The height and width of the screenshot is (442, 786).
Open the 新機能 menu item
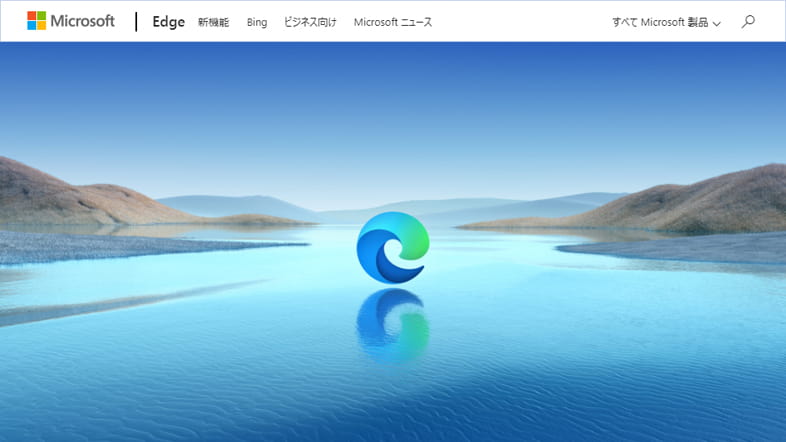pyautogui.click(x=214, y=23)
